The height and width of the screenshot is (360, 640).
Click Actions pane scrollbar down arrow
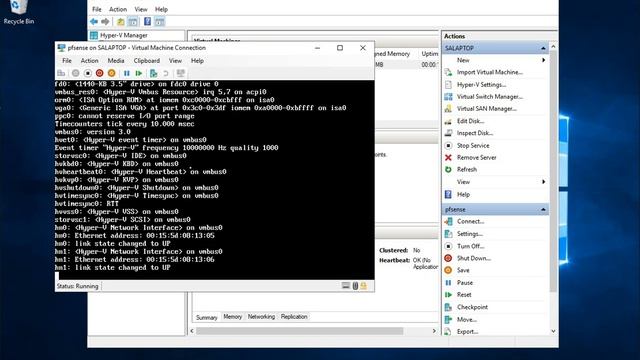[x=553, y=331]
